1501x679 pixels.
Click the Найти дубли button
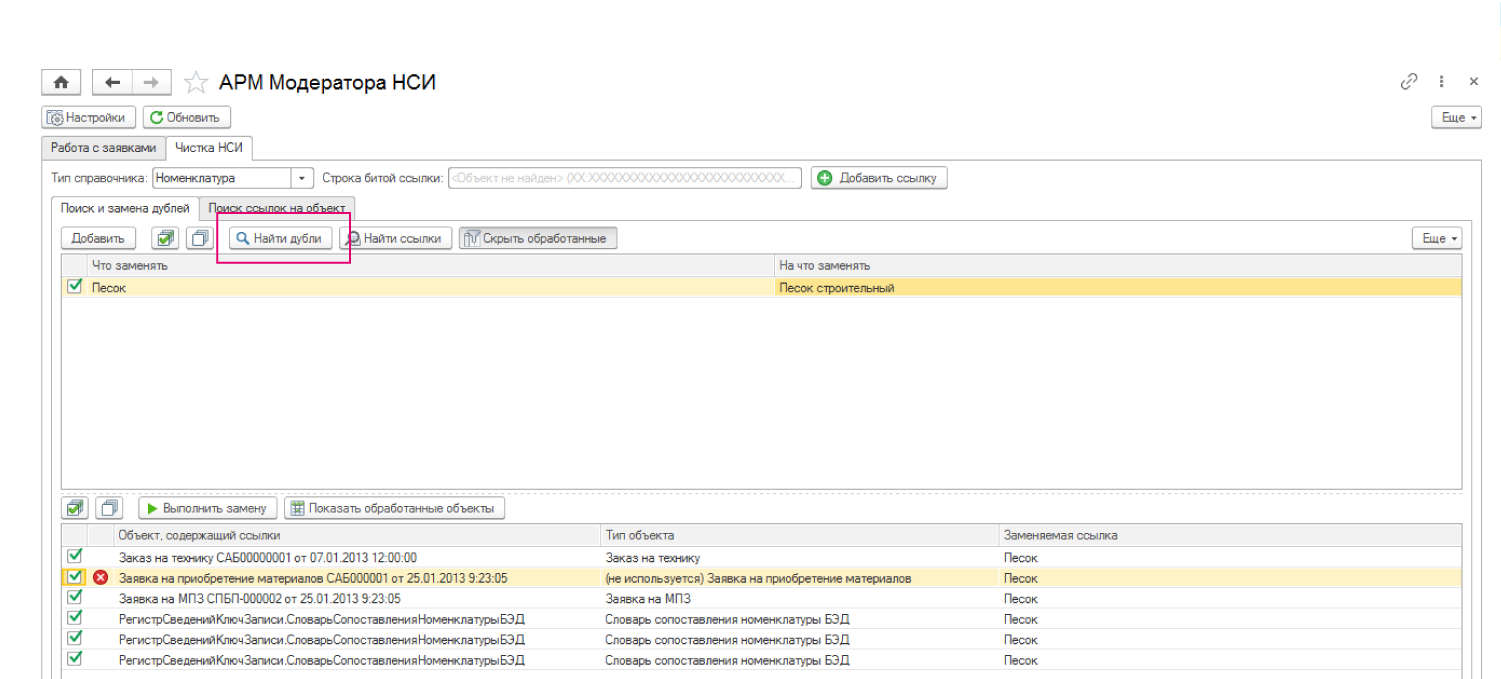pyautogui.click(x=279, y=239)
